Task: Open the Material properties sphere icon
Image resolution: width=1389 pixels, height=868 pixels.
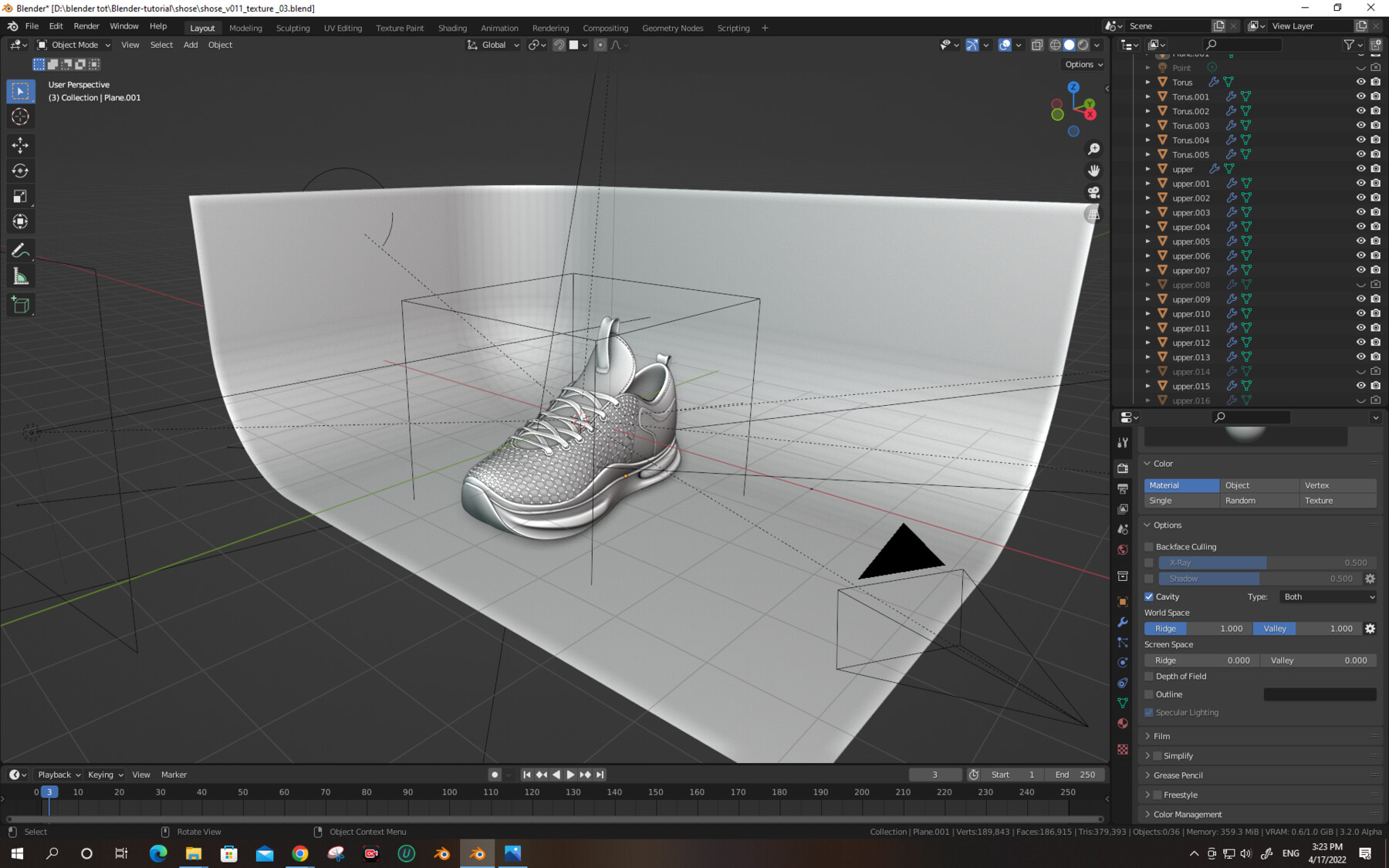Action: point(1123,723)
